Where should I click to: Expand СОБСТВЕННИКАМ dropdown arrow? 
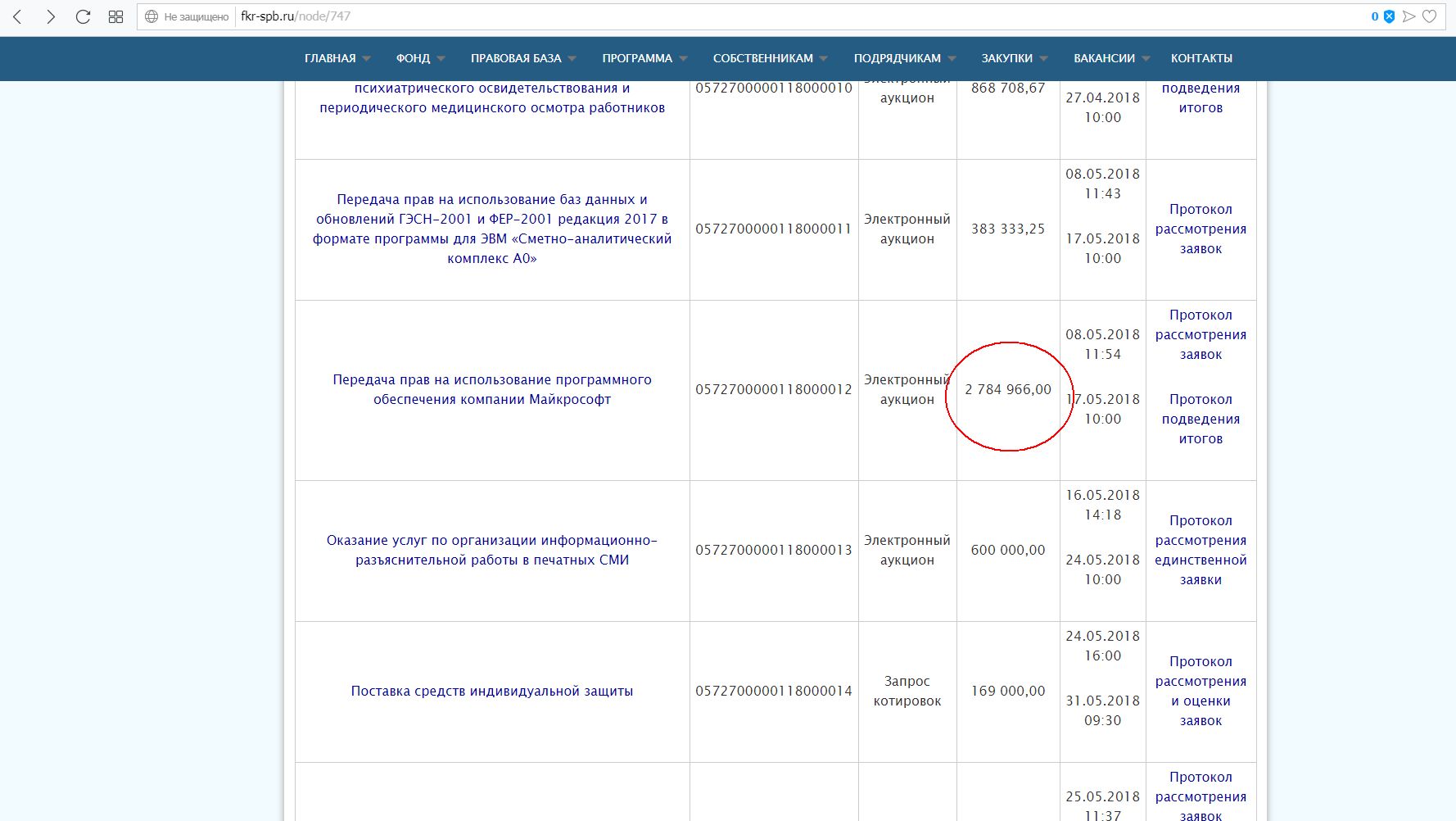[823, 59]
